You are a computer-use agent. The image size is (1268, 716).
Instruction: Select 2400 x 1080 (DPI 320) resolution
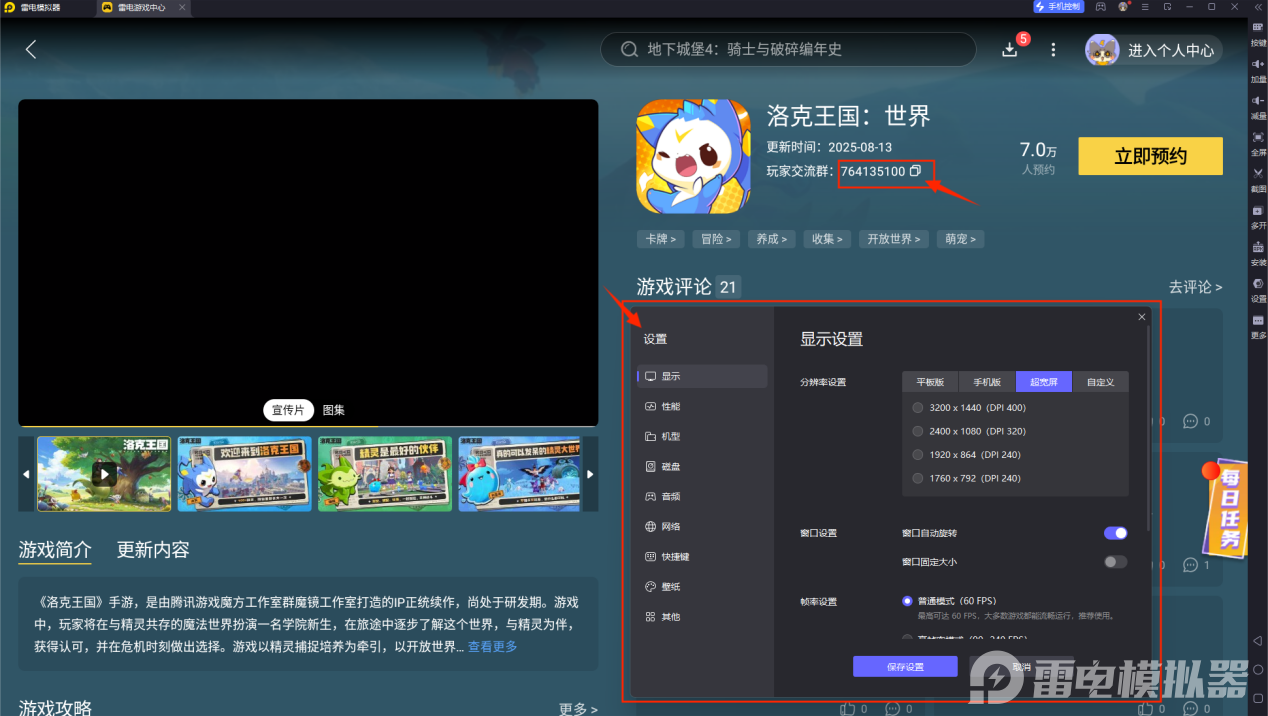coord(918,431)
